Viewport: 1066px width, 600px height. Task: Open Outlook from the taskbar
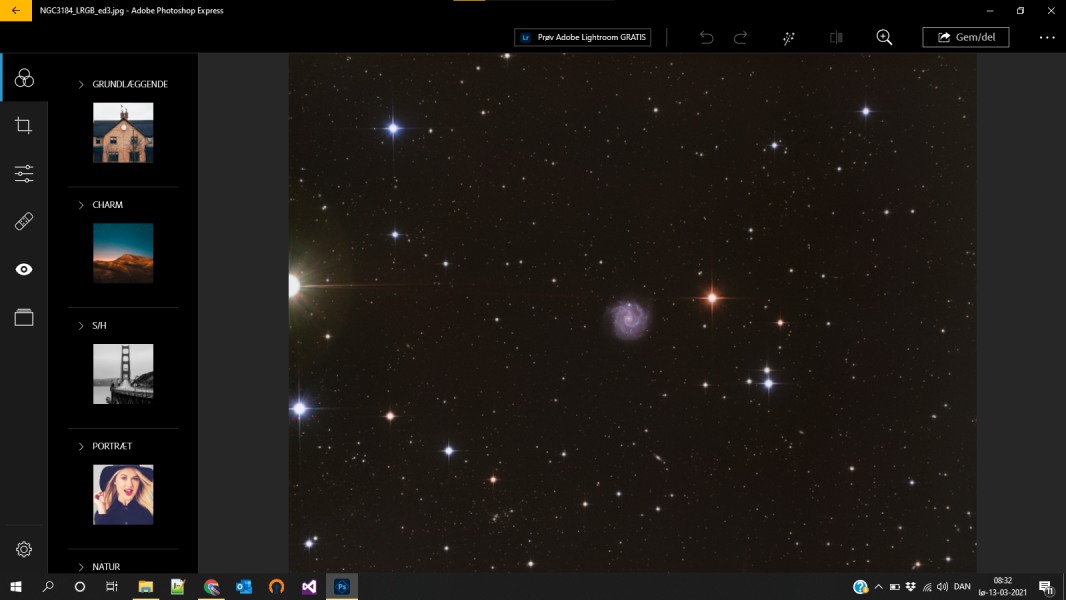(x=244, y=586)
